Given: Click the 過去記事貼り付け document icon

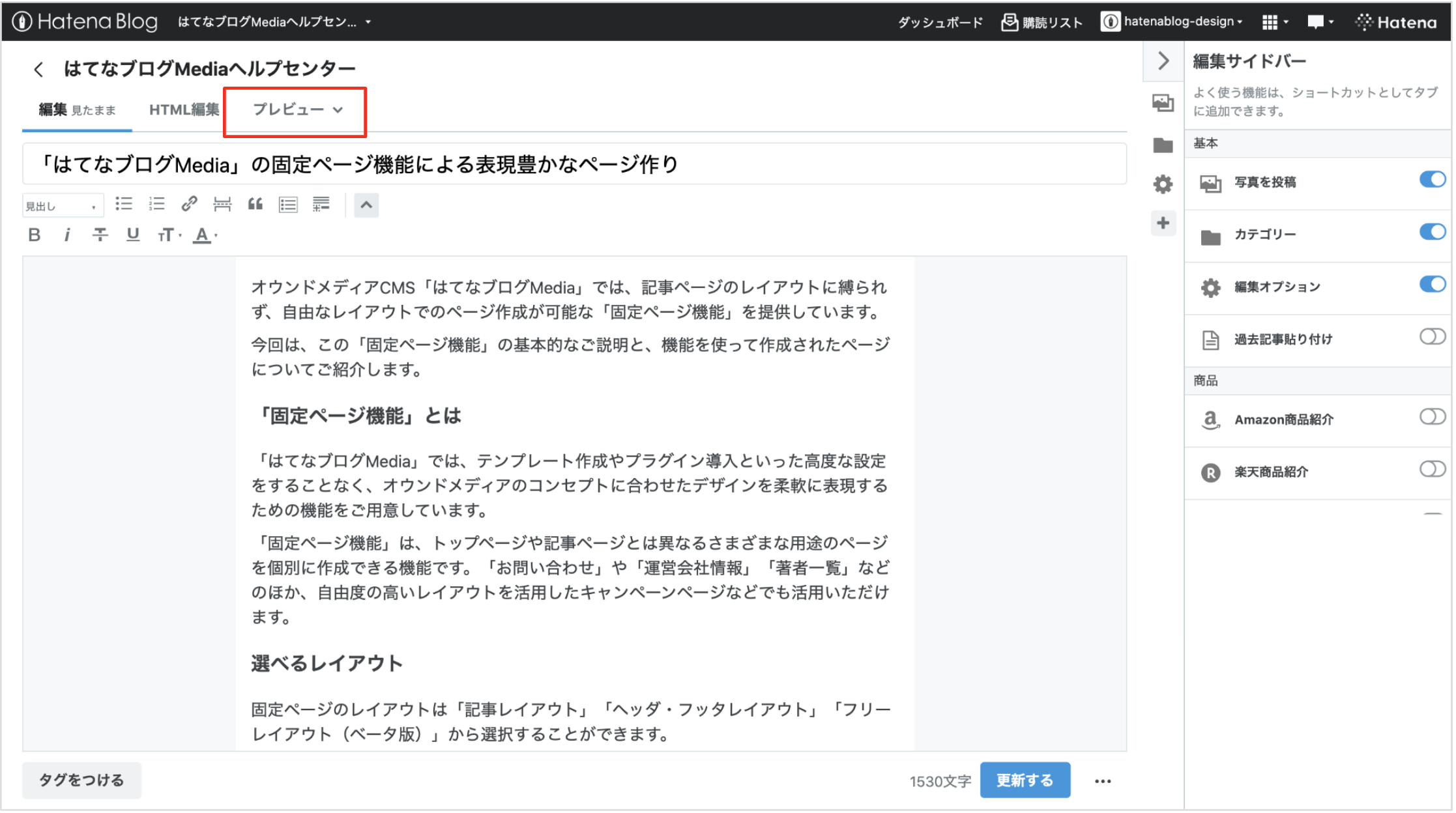Looking at the screenshot, I should coord(1210,339).
